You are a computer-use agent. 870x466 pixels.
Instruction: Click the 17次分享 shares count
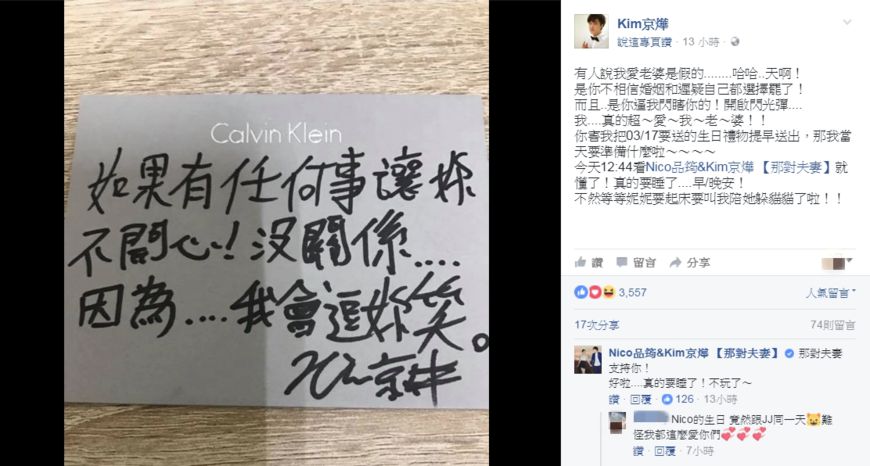(x=597, y=325)
